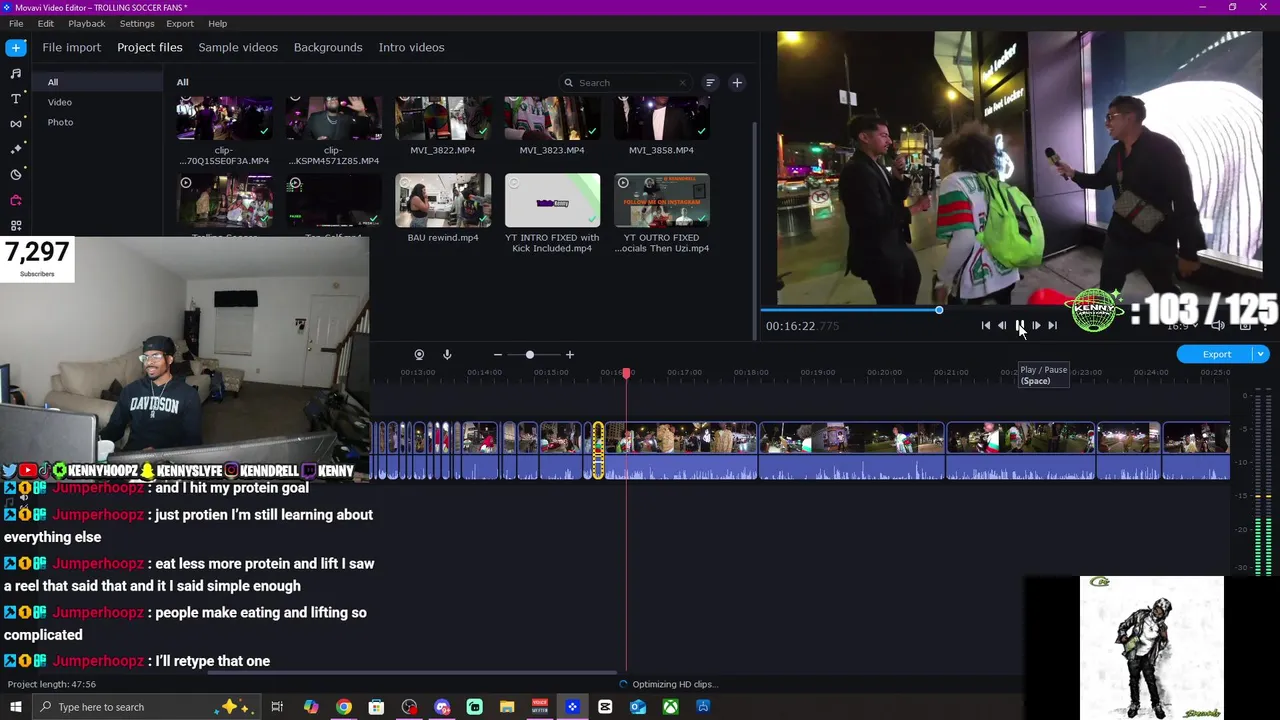The width and height of the screenshot is (1280, 720).
Task: Open the File menu
Action: click(x=16, y=23)
